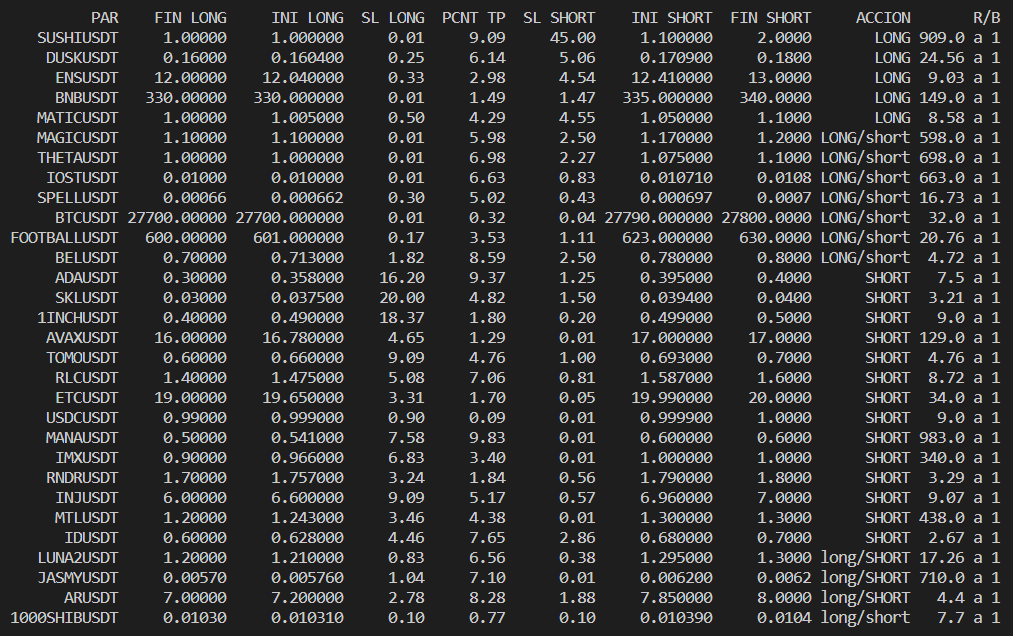Image resolution: width=1013 pixels, height=636 pixels.
Task: Click FOOTBALLUSDT INI LONG value 601.000000
Action: [x=298, y=238]
